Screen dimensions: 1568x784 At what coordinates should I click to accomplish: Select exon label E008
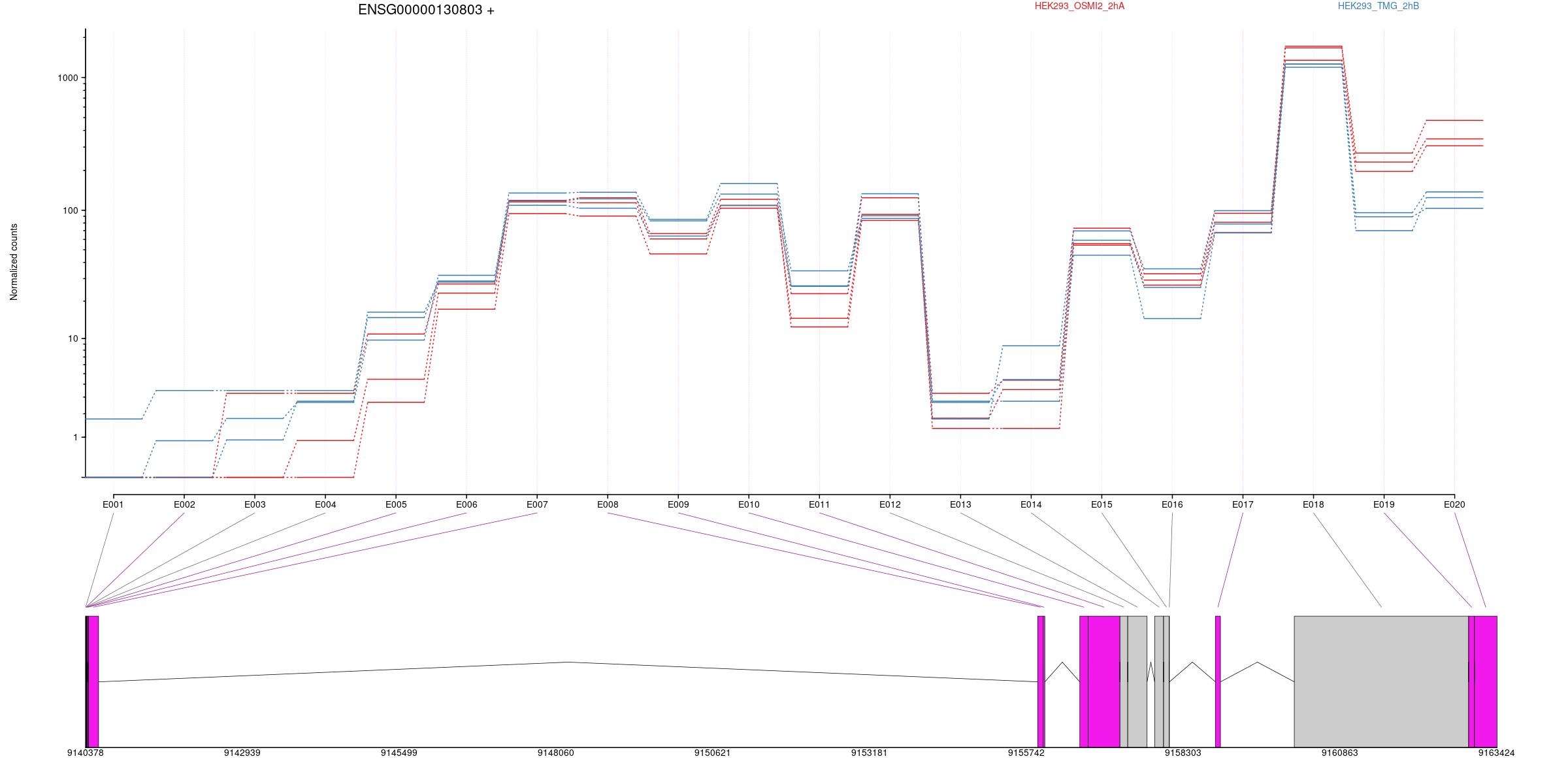click(608, 504)
